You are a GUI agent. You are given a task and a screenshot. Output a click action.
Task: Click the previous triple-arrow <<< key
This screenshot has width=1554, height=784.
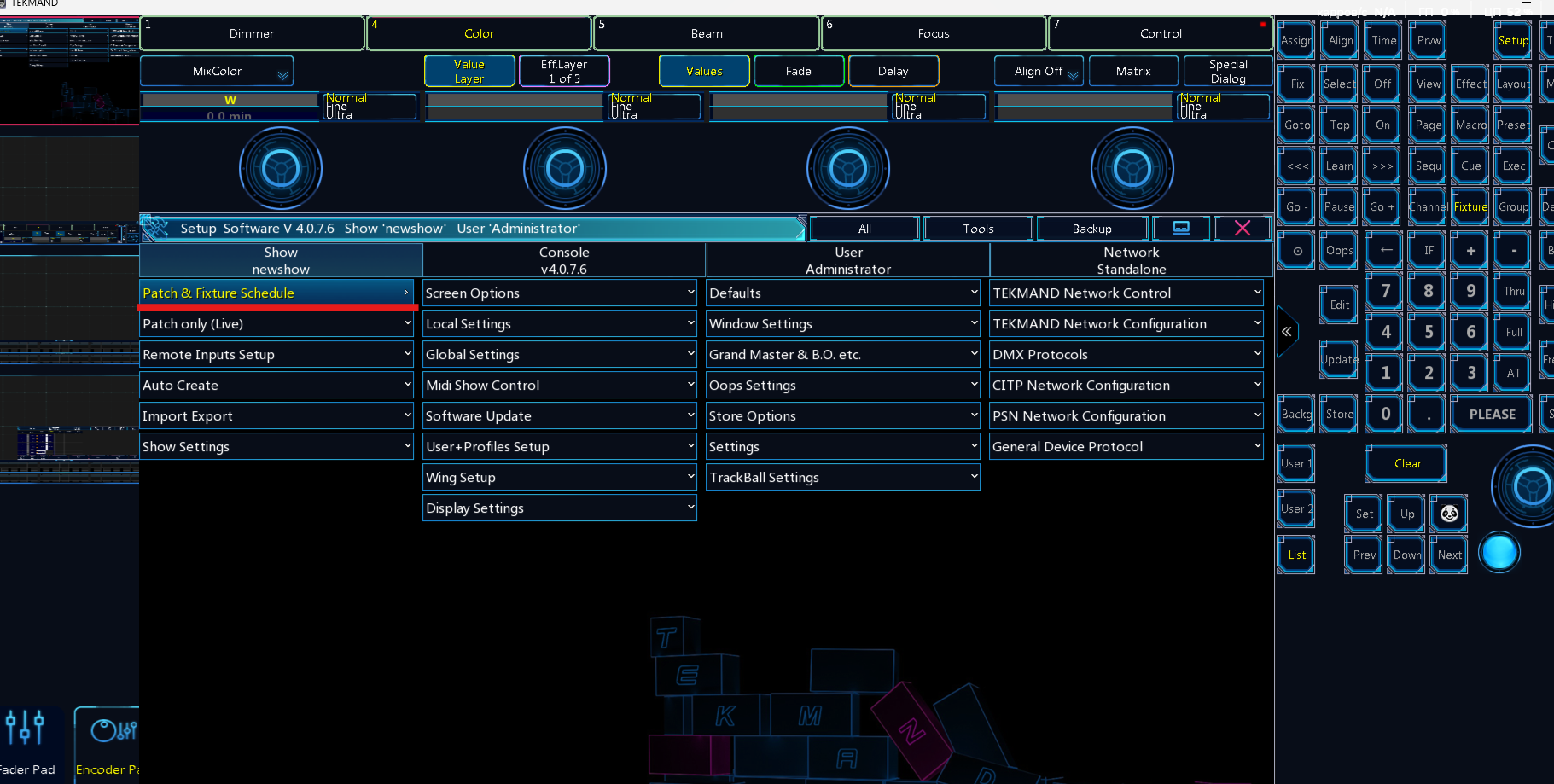point(1297,166)
